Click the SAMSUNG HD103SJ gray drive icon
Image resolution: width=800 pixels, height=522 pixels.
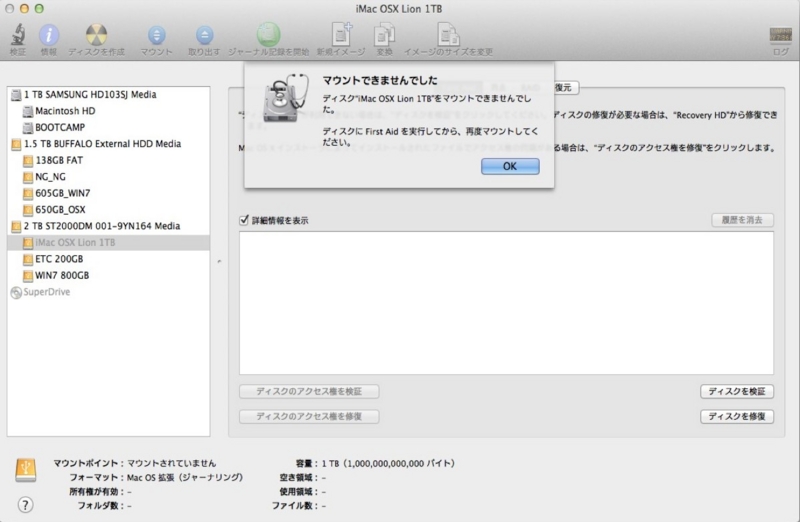[16, 95]
